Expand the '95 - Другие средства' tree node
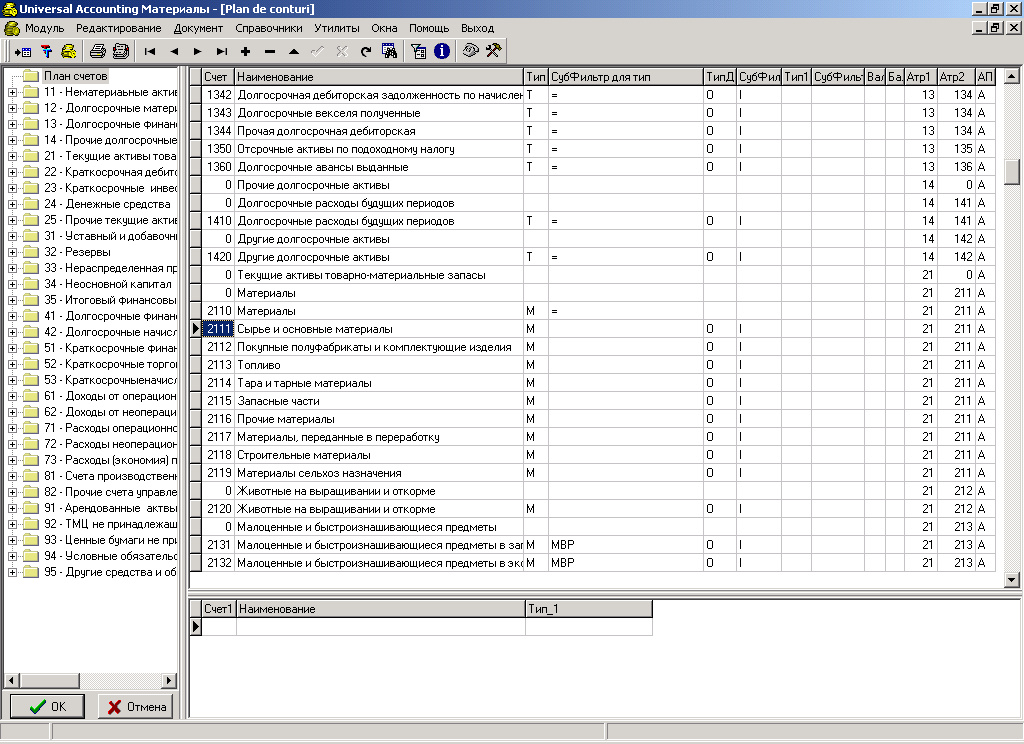 pos(12,573)
